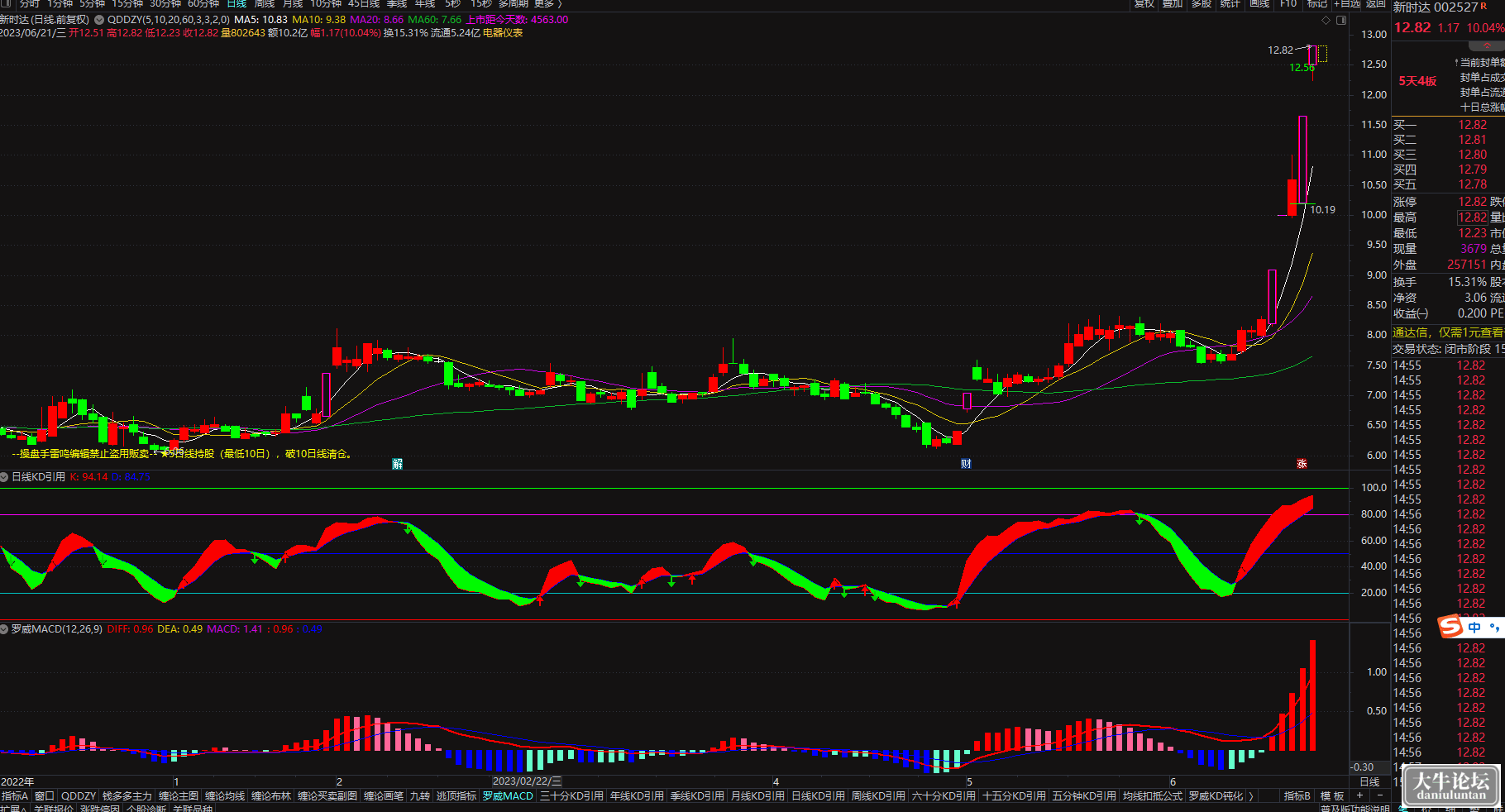Click the 财 marker on timeline
This screenshot has height=812, width=1505.
click(966, 464)
